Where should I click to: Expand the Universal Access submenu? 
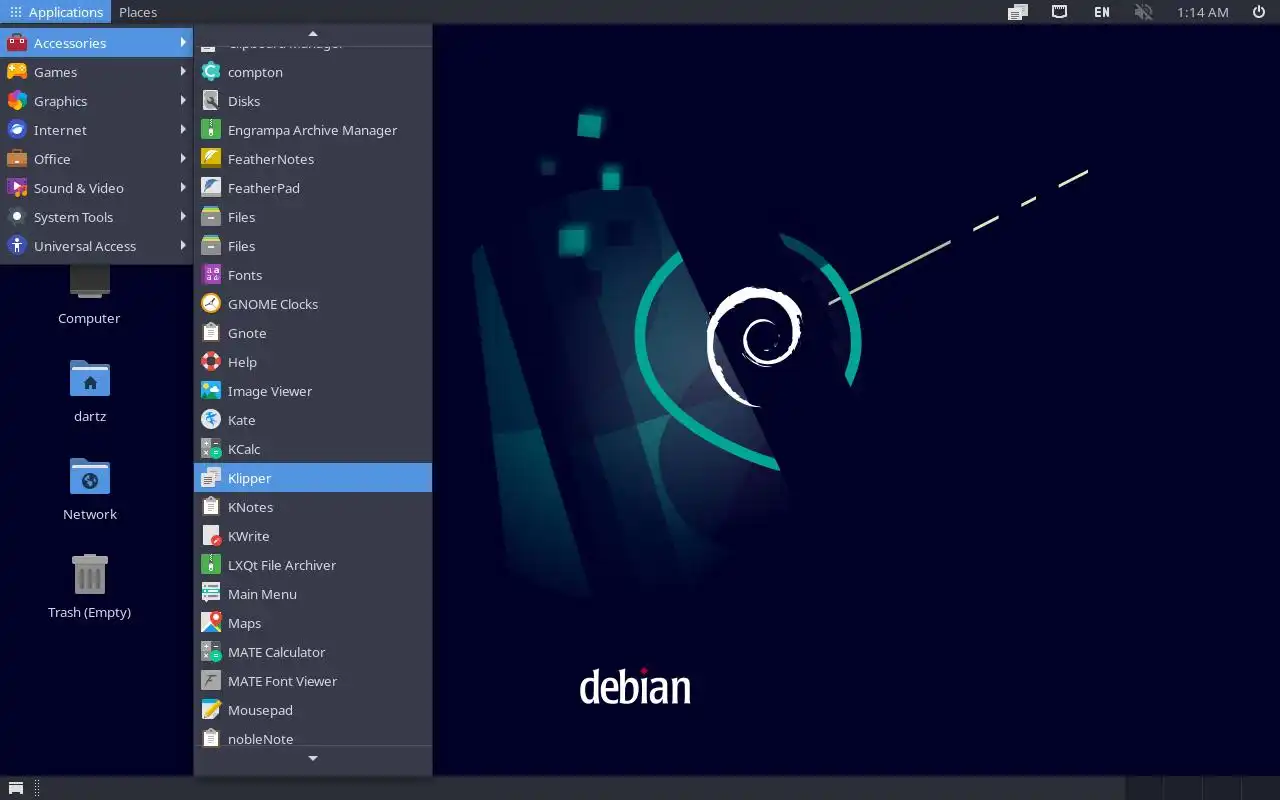(96, 246)
